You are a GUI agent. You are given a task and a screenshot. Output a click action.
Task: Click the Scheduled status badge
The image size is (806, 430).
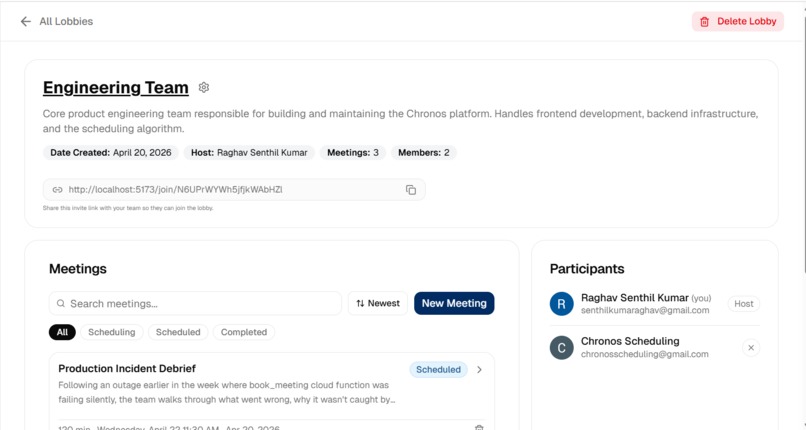tap(438, 369)
